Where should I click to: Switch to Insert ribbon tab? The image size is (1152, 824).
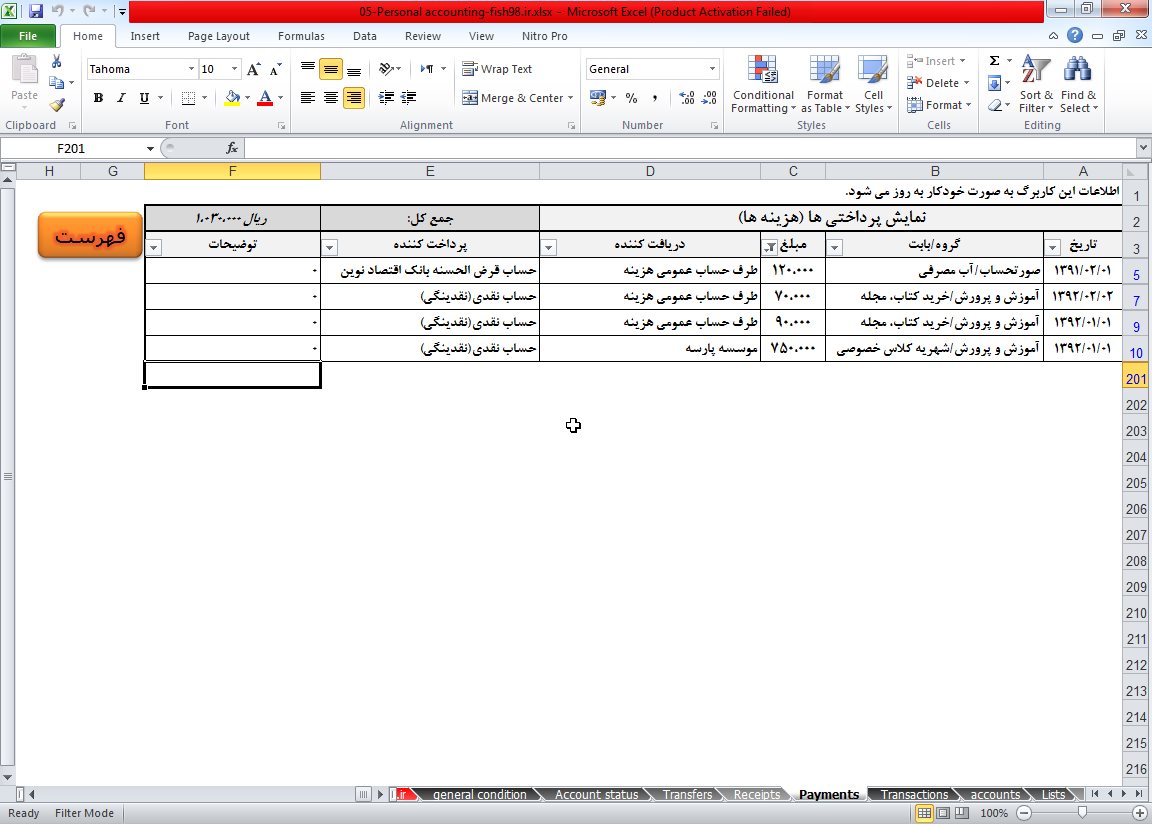point(145,36)
